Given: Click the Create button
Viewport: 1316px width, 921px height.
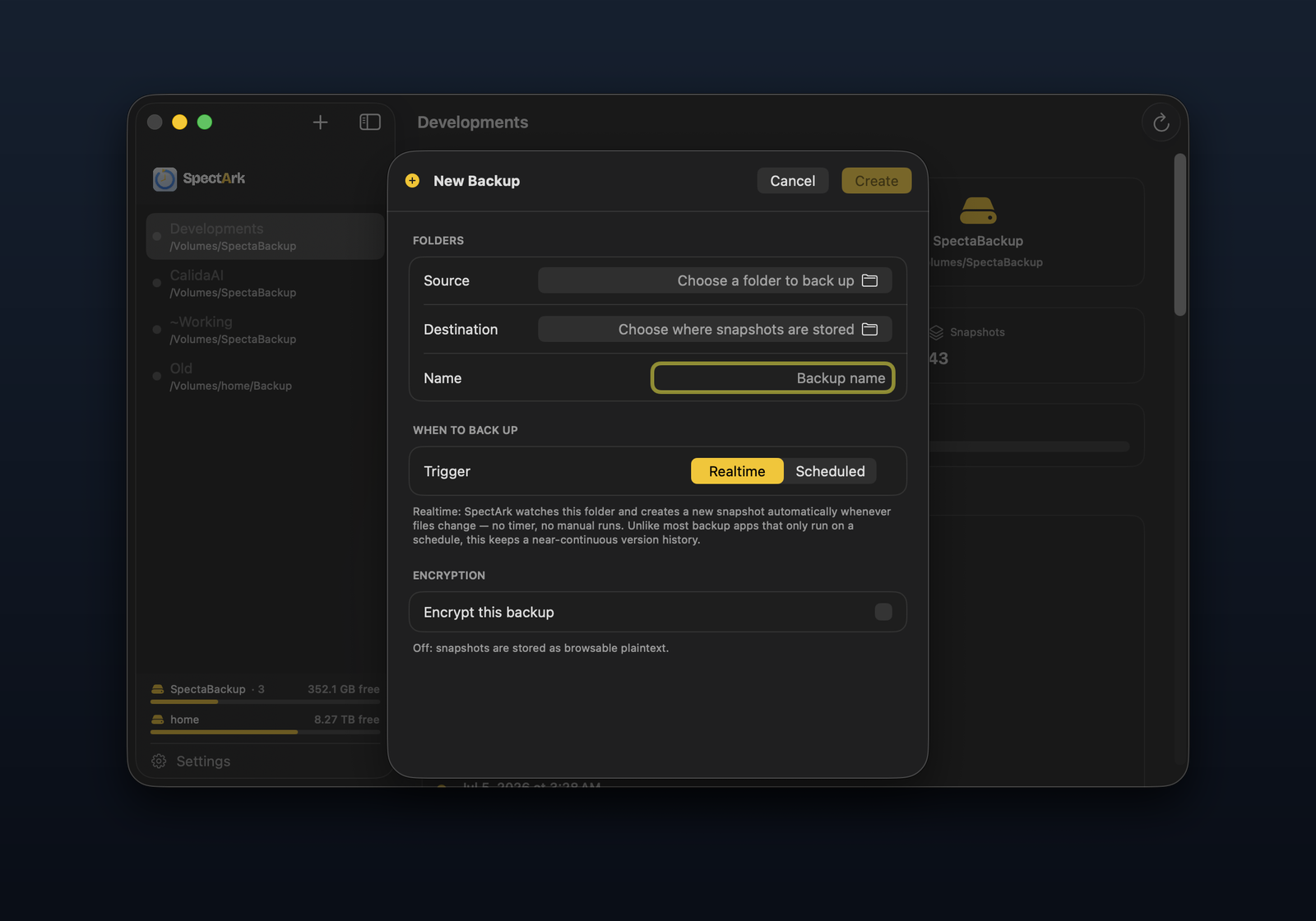Looking at the screenshot, I should (x=877, y=181).
